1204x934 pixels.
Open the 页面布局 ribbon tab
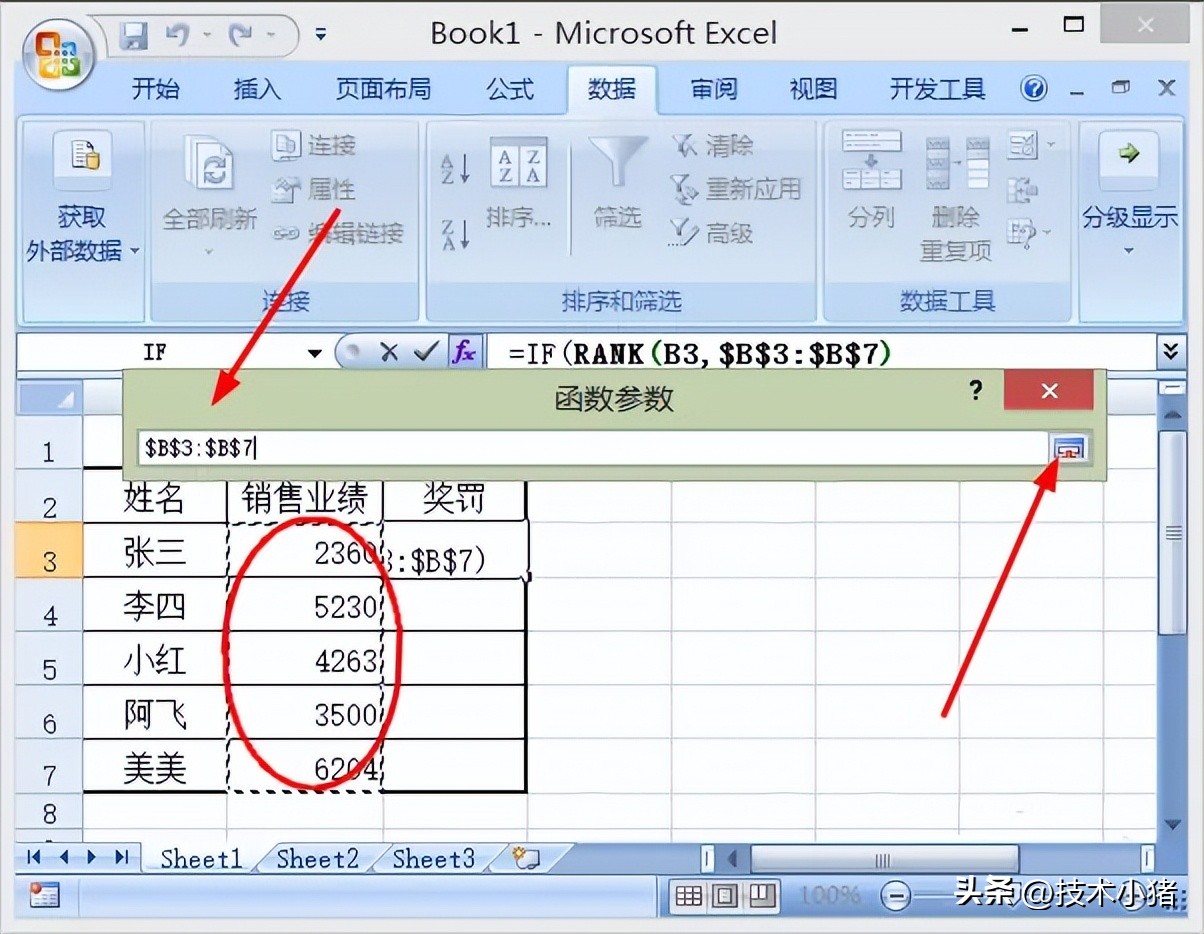pos(383,90)
